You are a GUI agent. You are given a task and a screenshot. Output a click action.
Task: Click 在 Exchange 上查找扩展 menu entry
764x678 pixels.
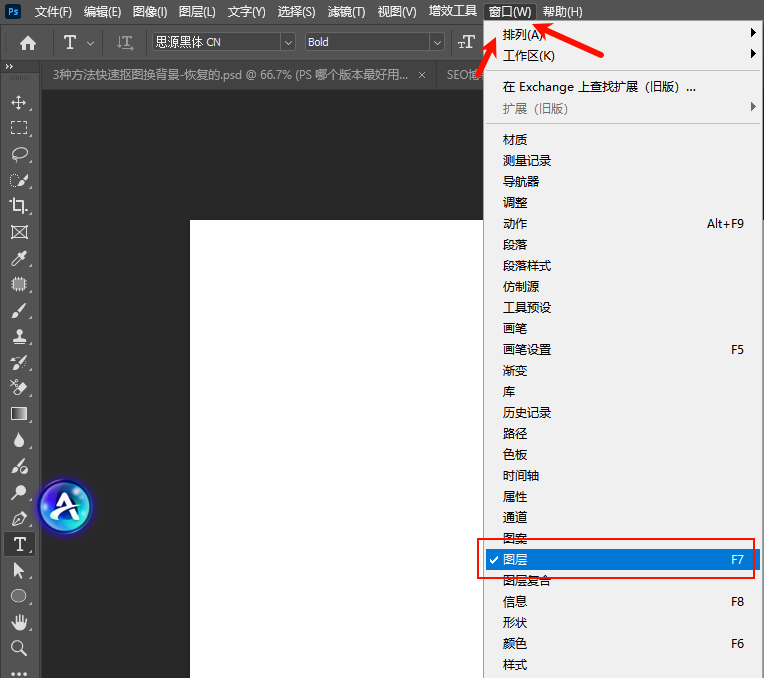click(599, 87)
